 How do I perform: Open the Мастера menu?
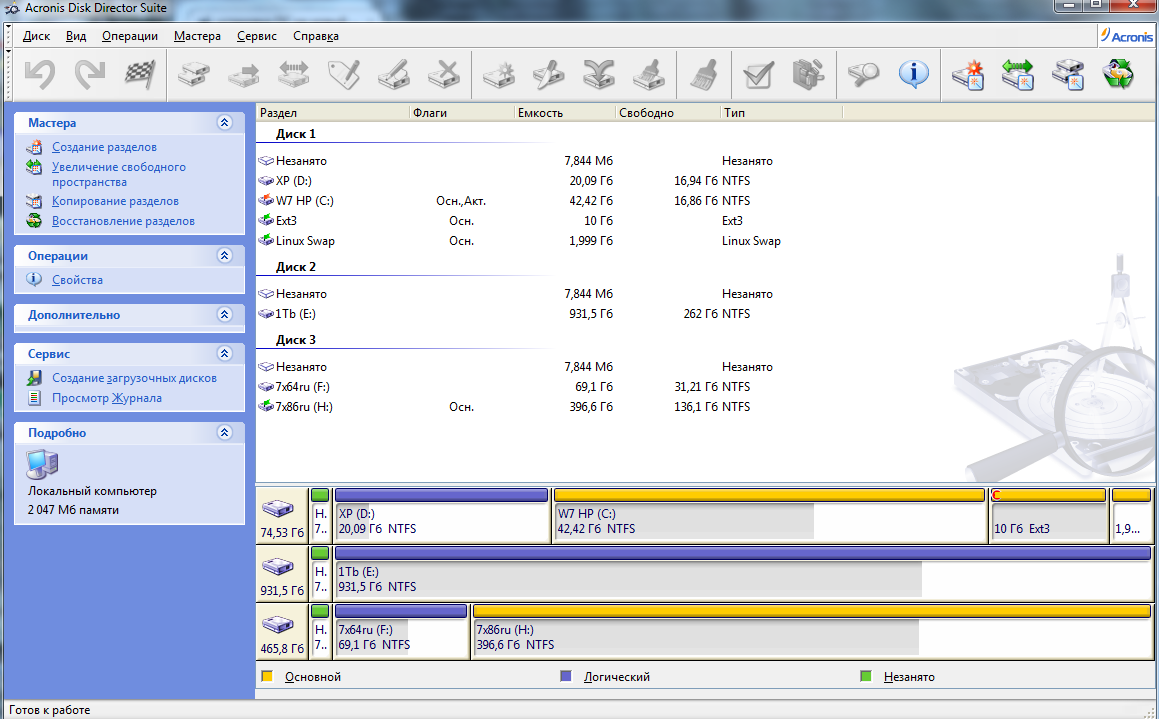coord(197,35)
